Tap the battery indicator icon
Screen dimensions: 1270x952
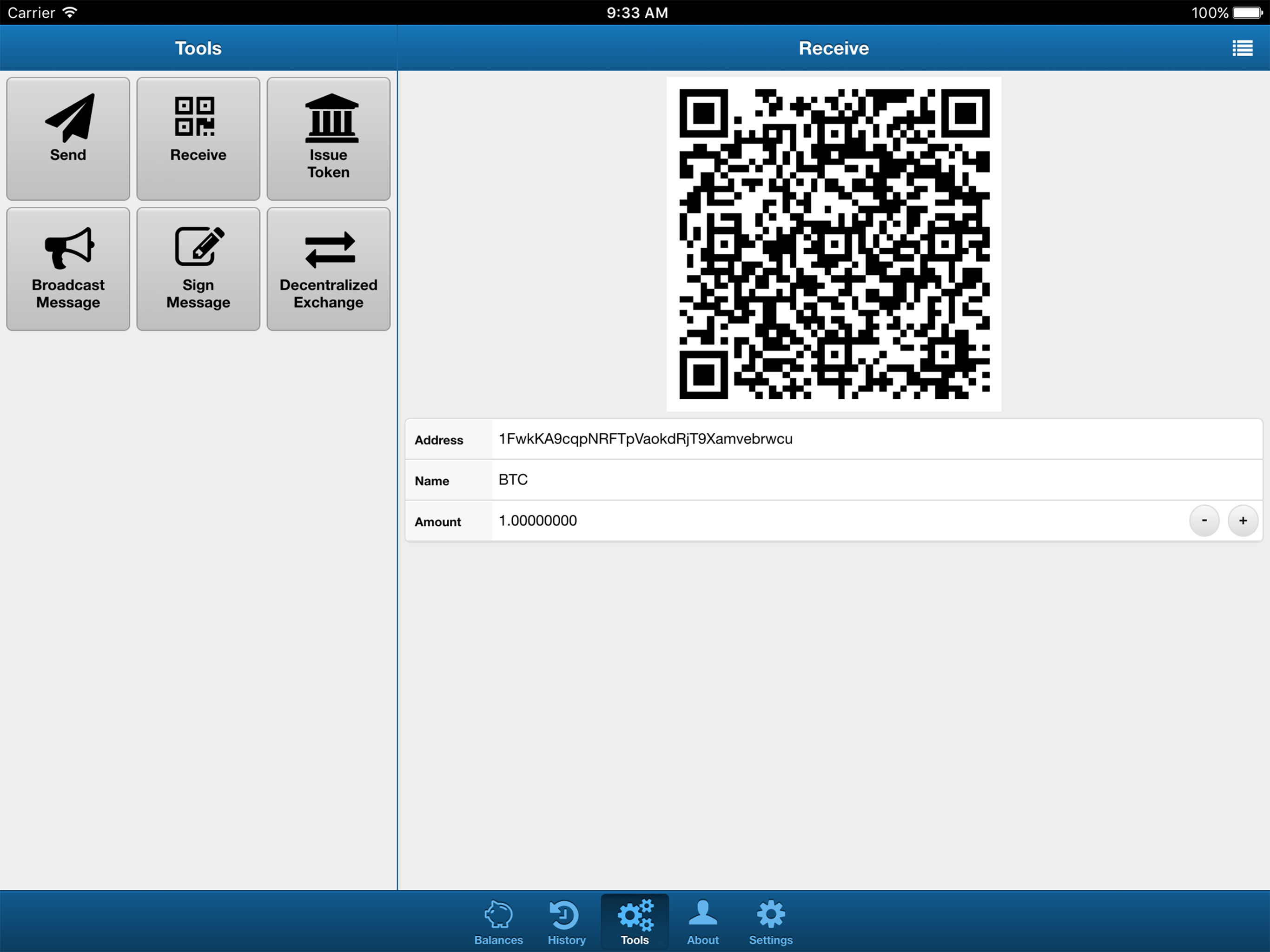[x=1248, y=13]
